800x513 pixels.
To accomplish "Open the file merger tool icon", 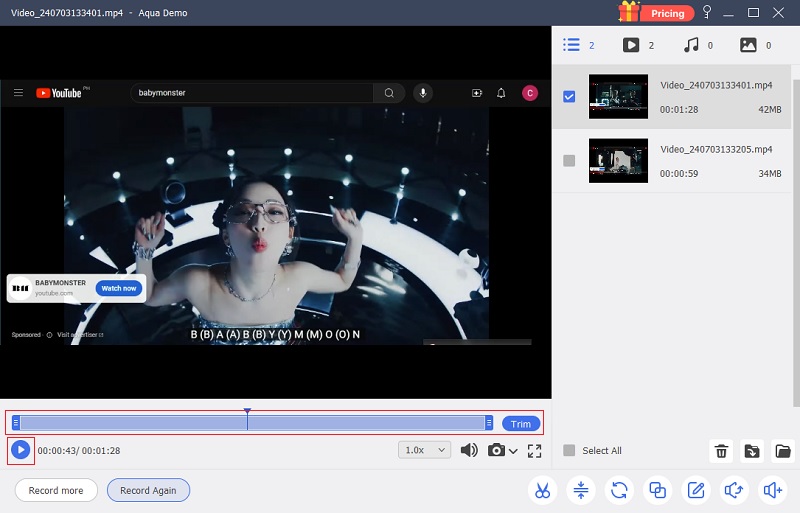I will coord(657,490).
